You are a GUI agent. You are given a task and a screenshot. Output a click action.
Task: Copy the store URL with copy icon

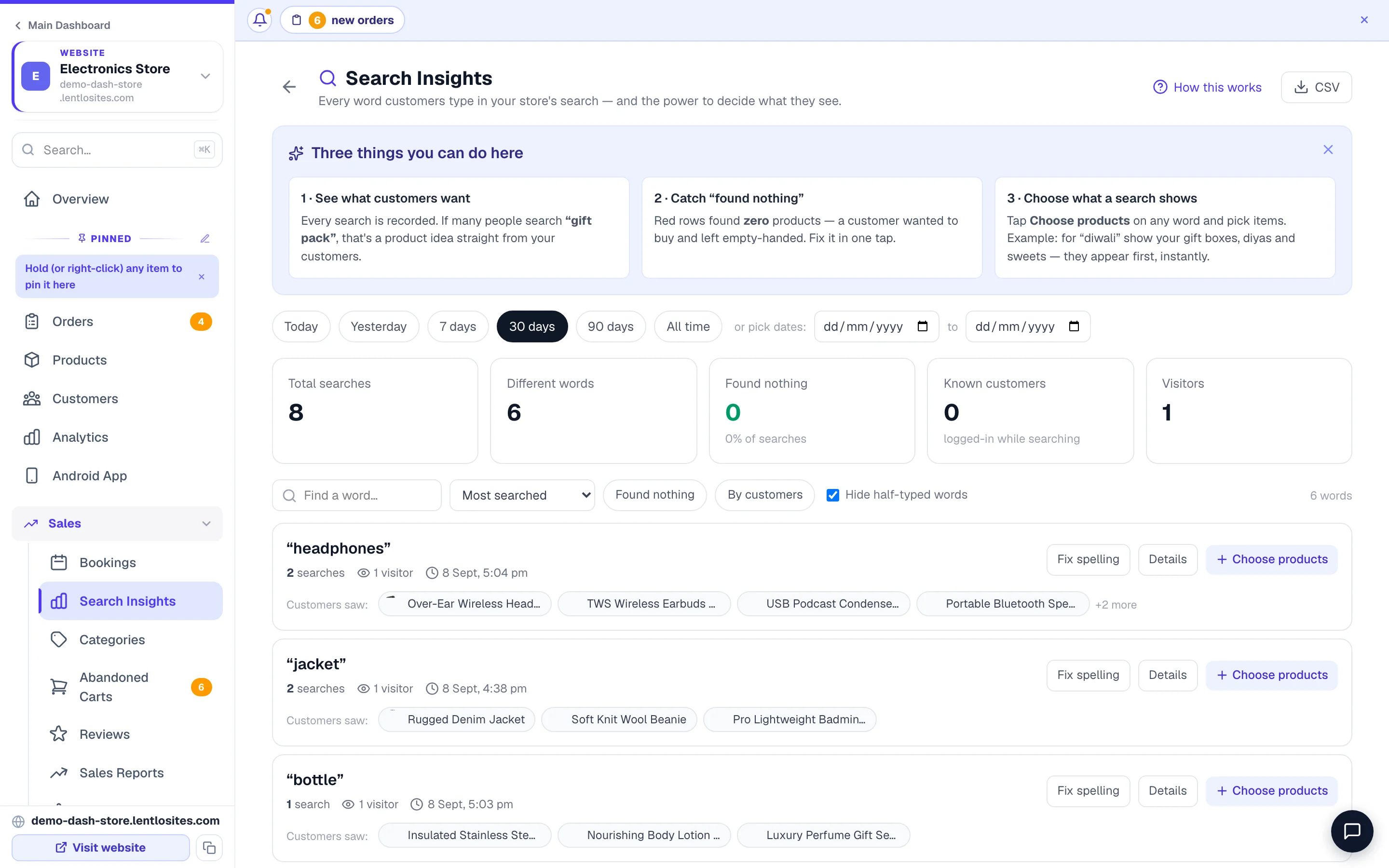[x=209, y=847]
